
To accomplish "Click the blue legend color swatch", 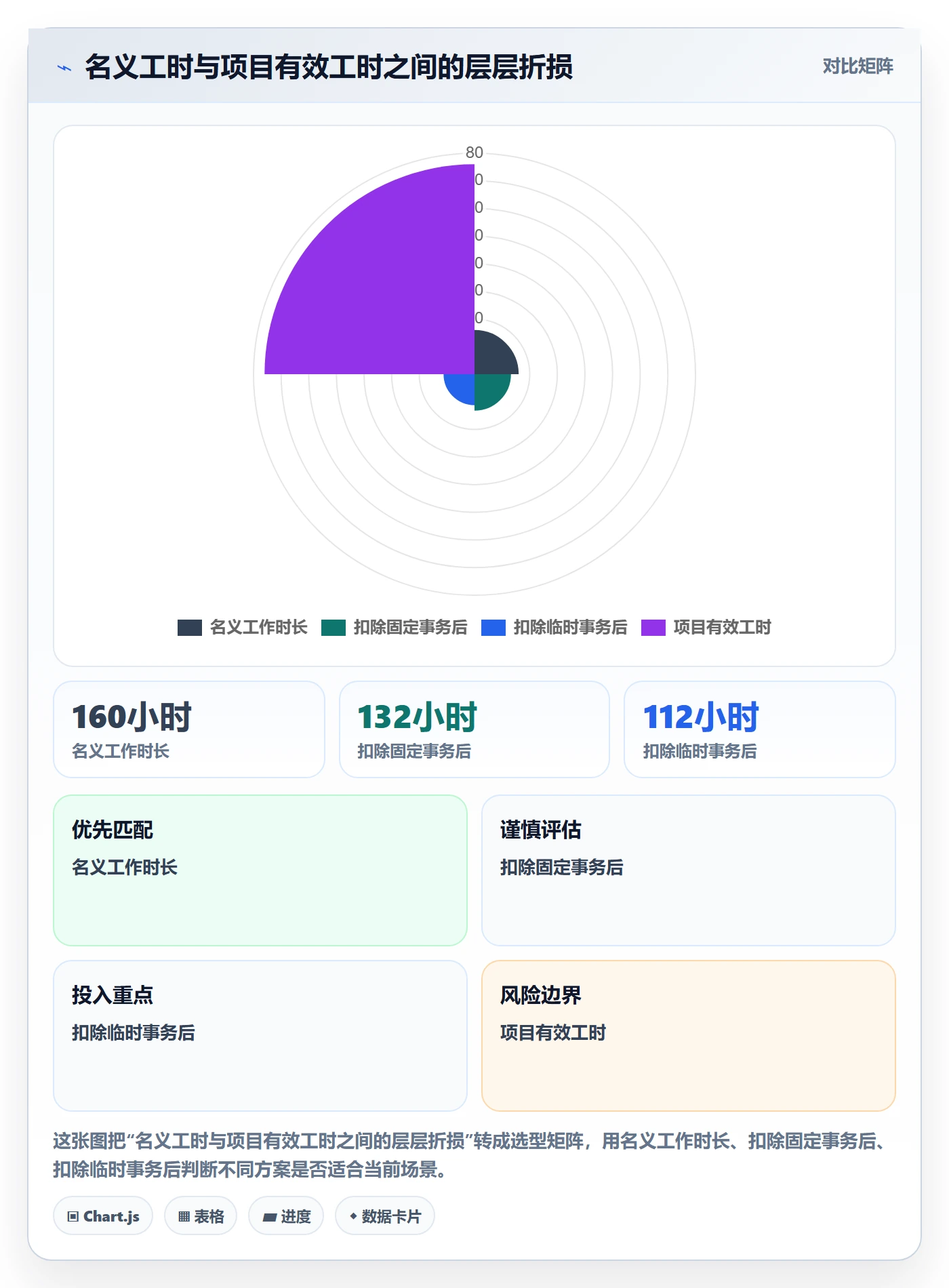I will pos(493,628).
